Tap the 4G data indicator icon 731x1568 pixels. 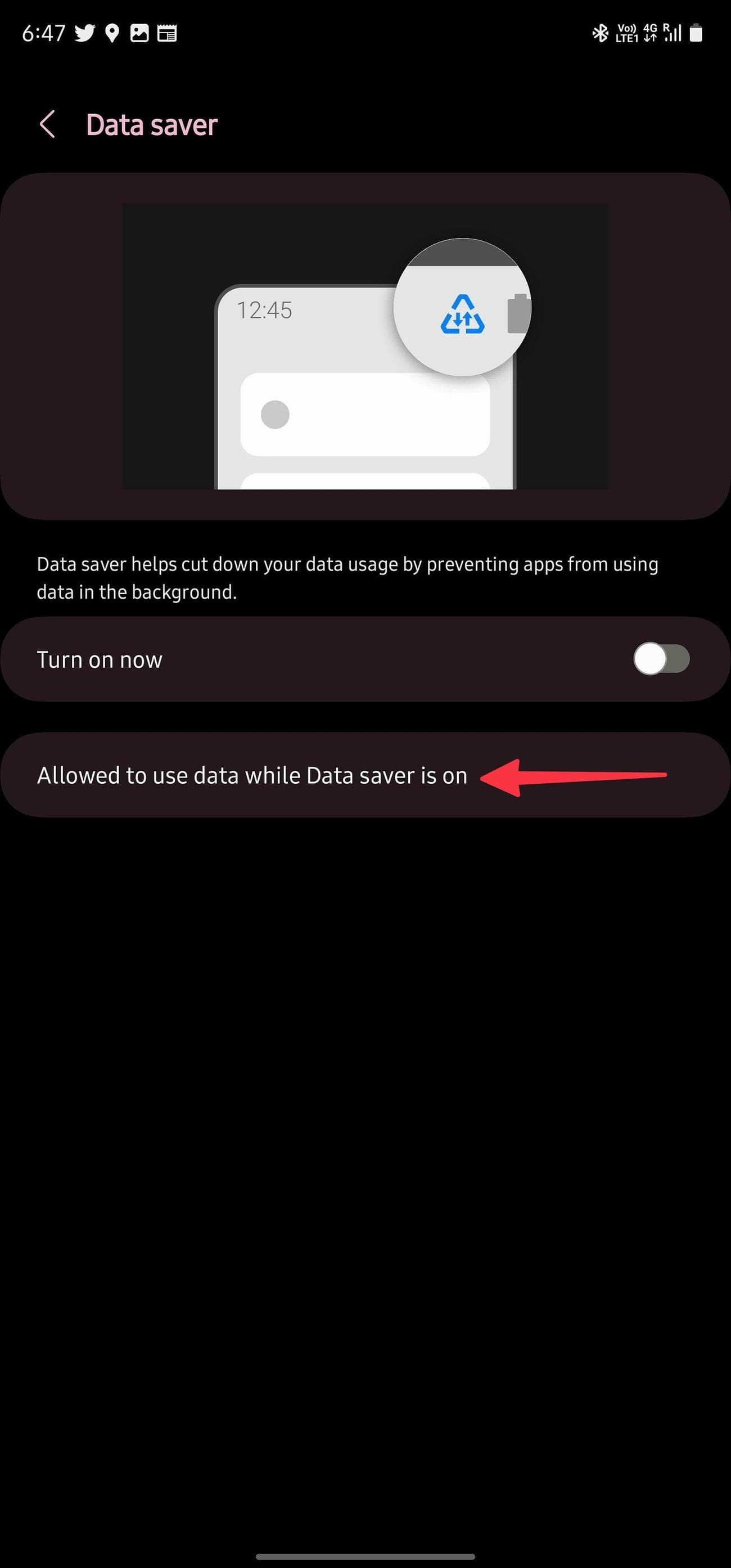[650, 33]
